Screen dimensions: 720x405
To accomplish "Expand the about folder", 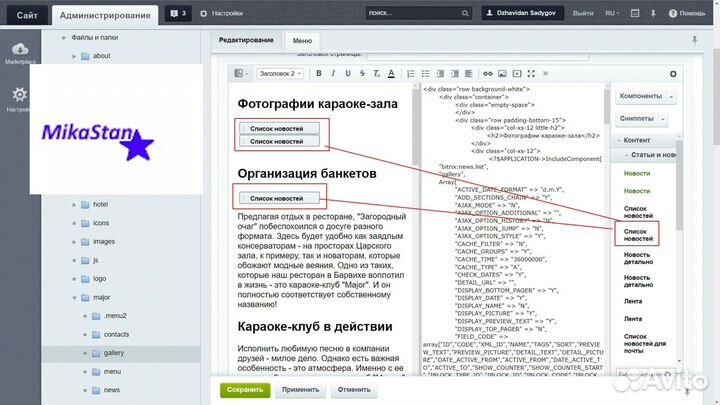I will click(74, 56).
